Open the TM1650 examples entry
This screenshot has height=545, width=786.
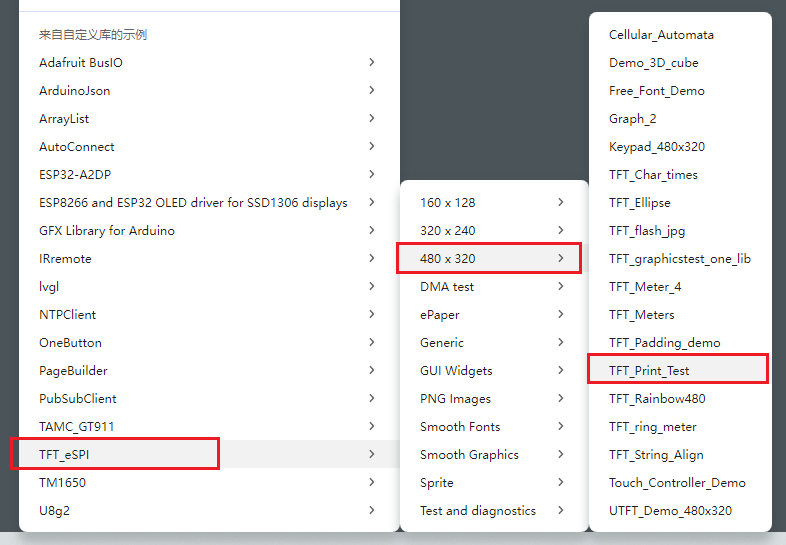209,483
